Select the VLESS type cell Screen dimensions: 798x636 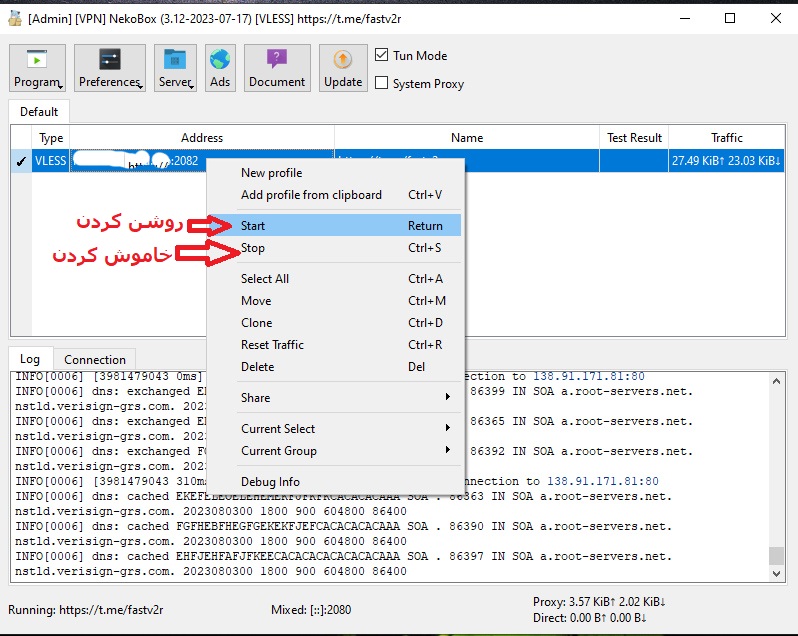coord(50,161)
